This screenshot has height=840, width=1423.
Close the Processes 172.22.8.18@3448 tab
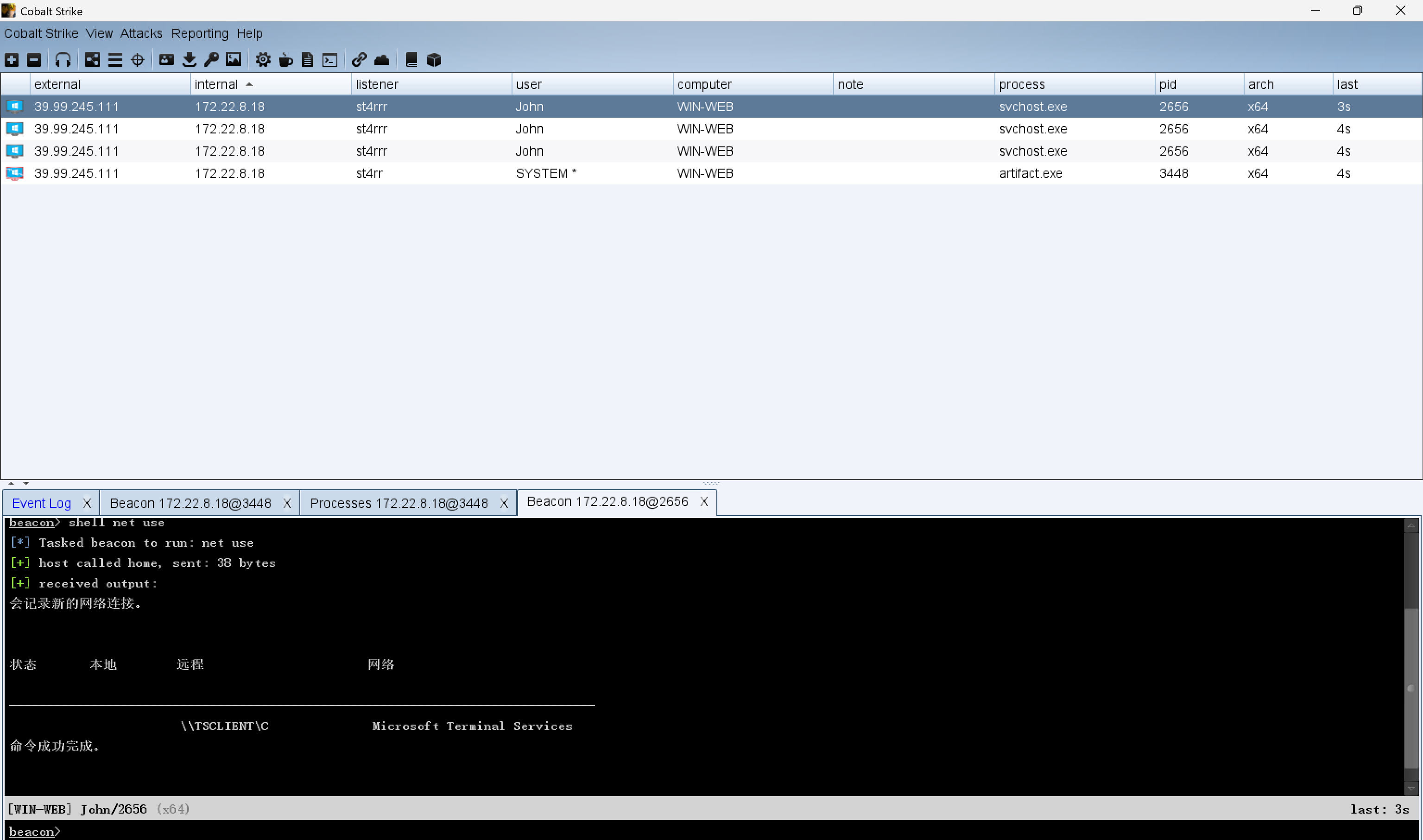click(504, 503)
